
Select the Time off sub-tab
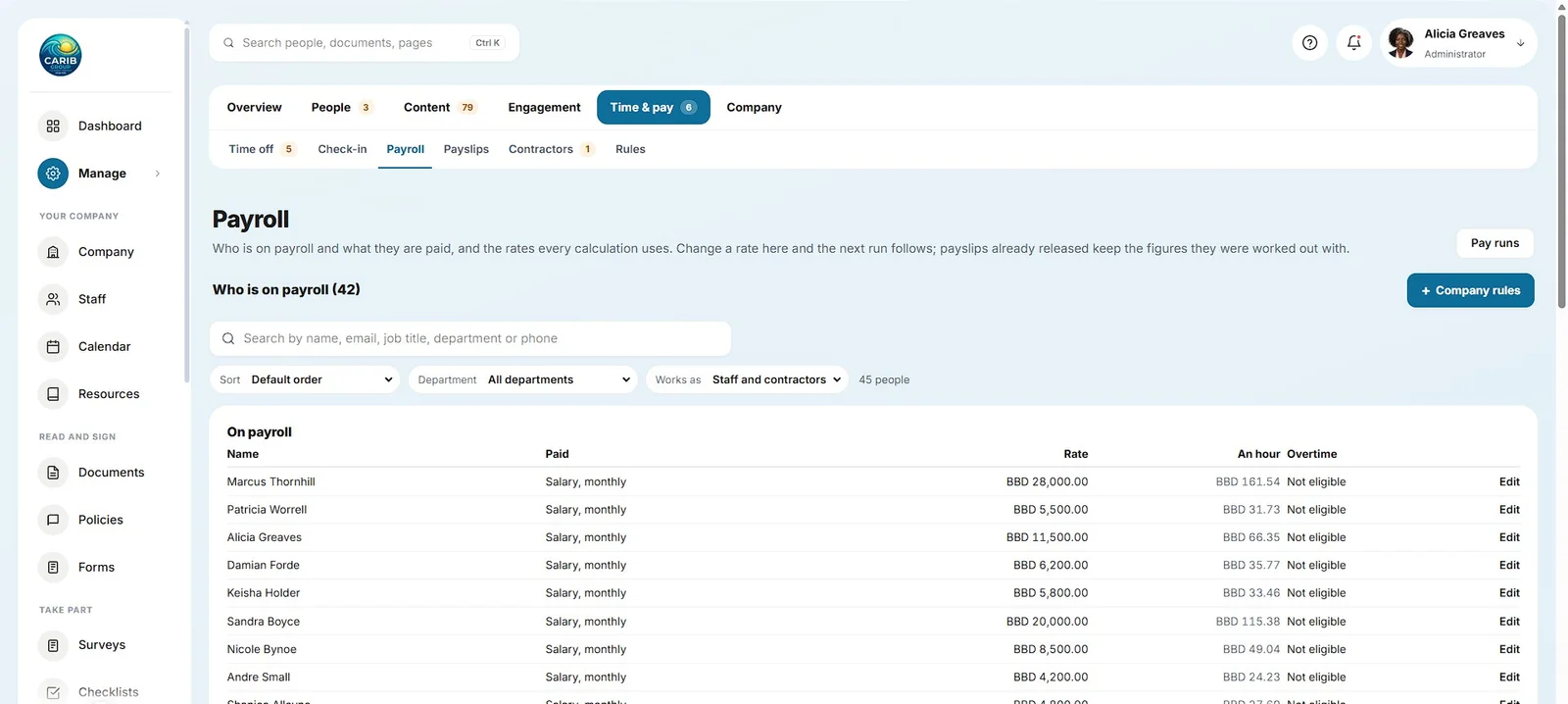pos(262,149)
